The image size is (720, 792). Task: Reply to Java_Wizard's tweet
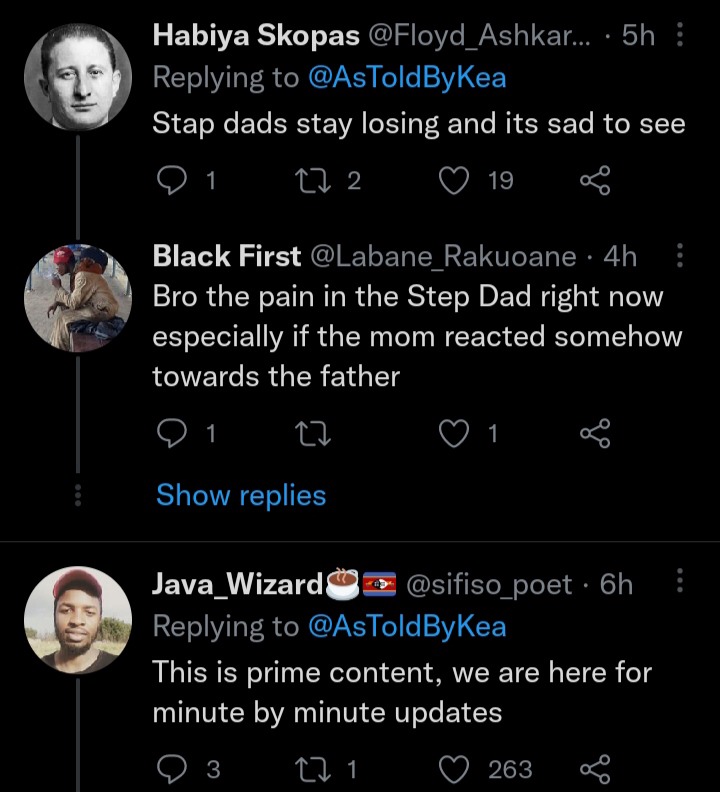click(x=172, y=769)
